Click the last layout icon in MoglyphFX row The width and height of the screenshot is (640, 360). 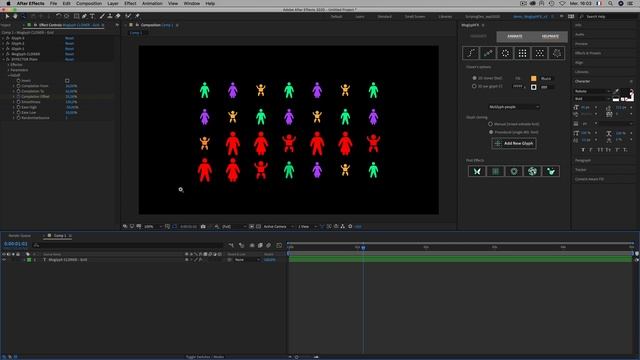point(557,53)
